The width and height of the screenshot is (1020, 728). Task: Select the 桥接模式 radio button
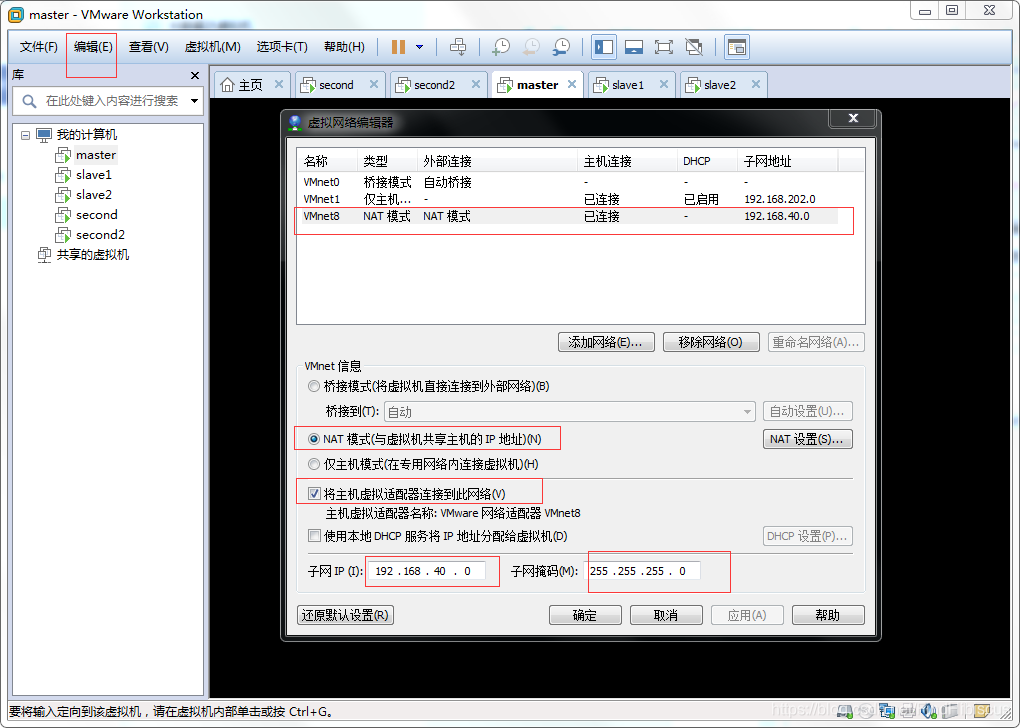(x=314, y=386)
